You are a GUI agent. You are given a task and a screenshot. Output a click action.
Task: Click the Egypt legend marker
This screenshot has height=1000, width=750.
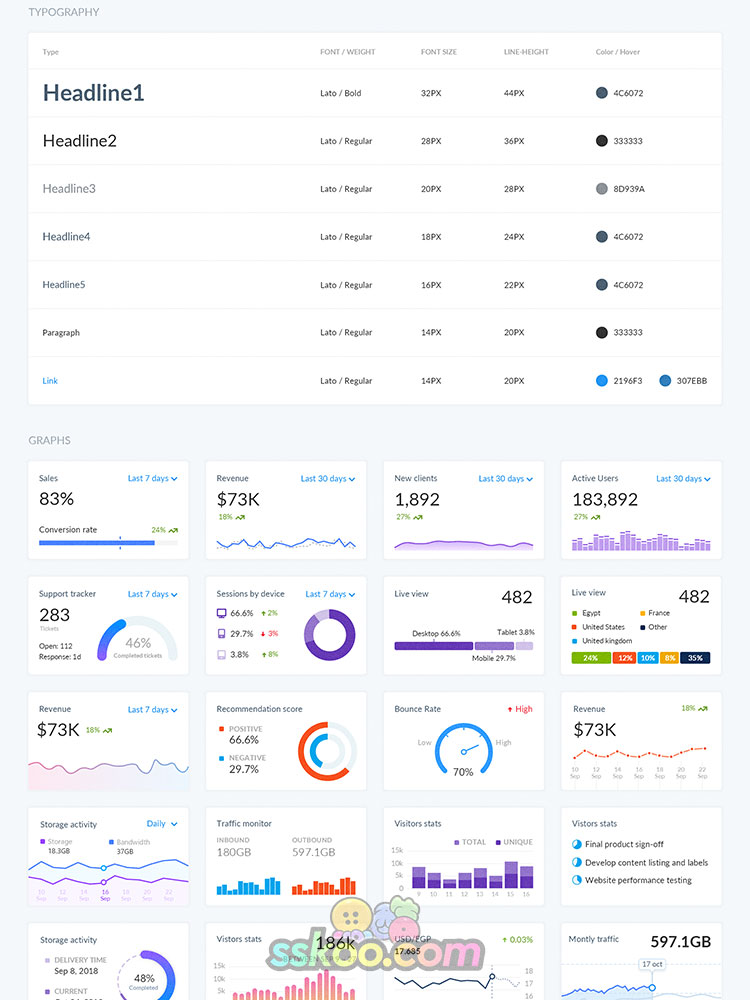pos(575,613)
